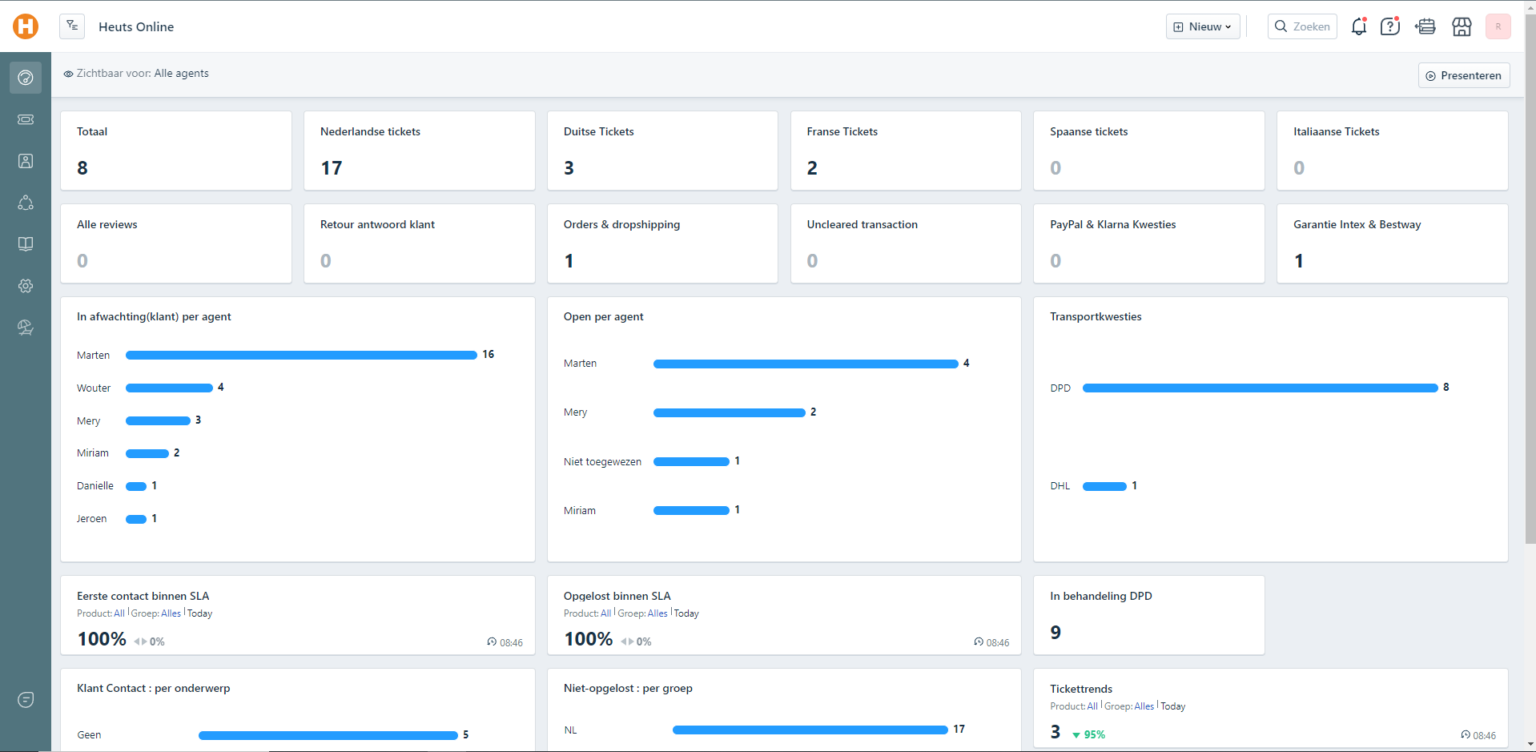The image size is (1536, 752).
Task: Open the chat bubble icon at sidebar bottom
Action: 26,700
